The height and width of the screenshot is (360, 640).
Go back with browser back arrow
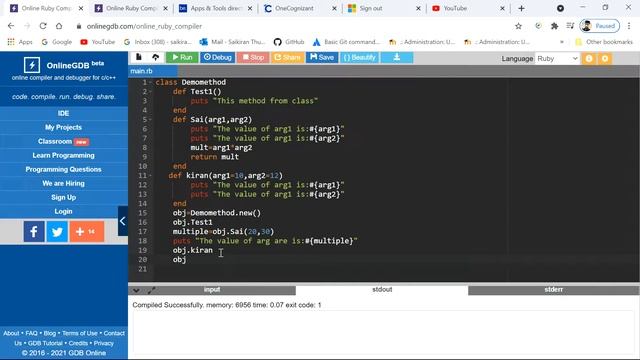[11, 26]
